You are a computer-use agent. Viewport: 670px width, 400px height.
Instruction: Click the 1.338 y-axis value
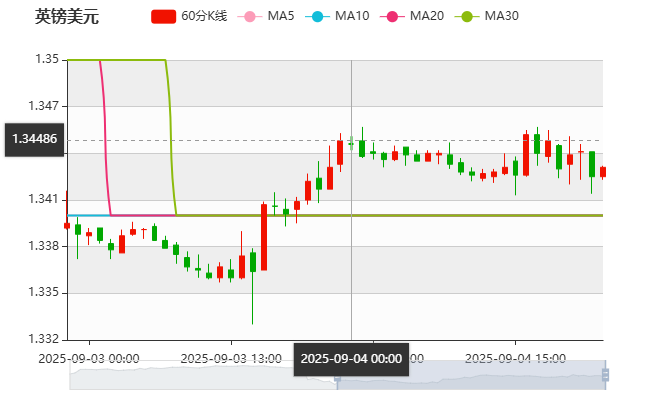click(x=44, y=246)
